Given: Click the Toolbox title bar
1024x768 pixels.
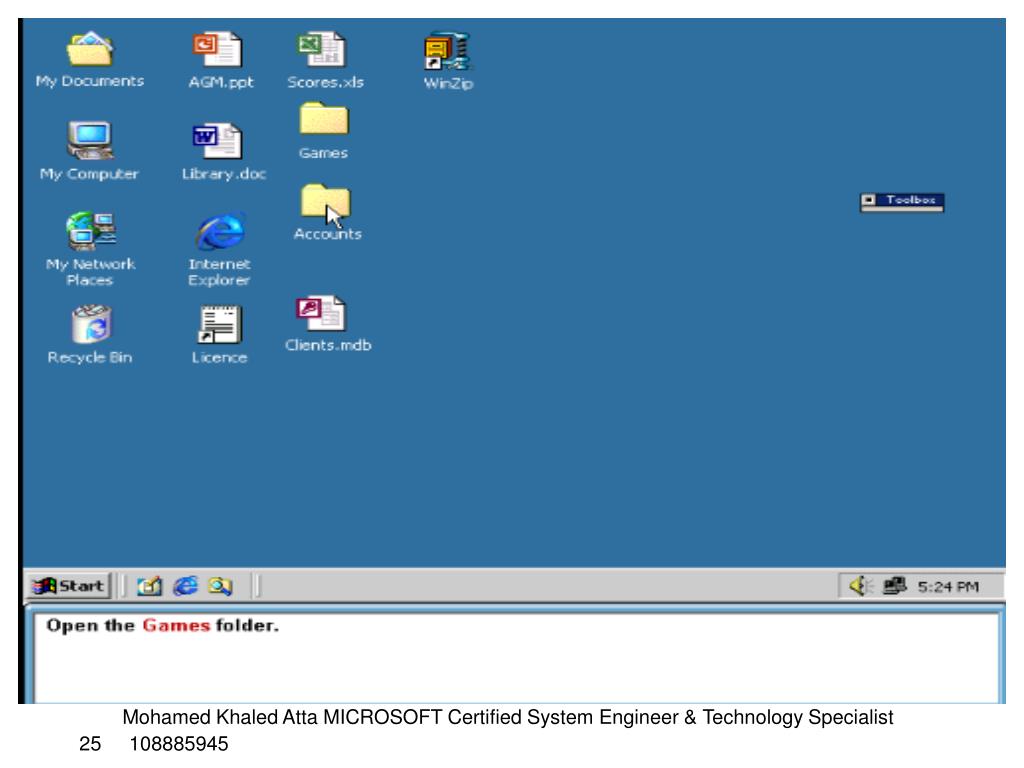Looking at the screenshot, I should (x=902, y=200).
